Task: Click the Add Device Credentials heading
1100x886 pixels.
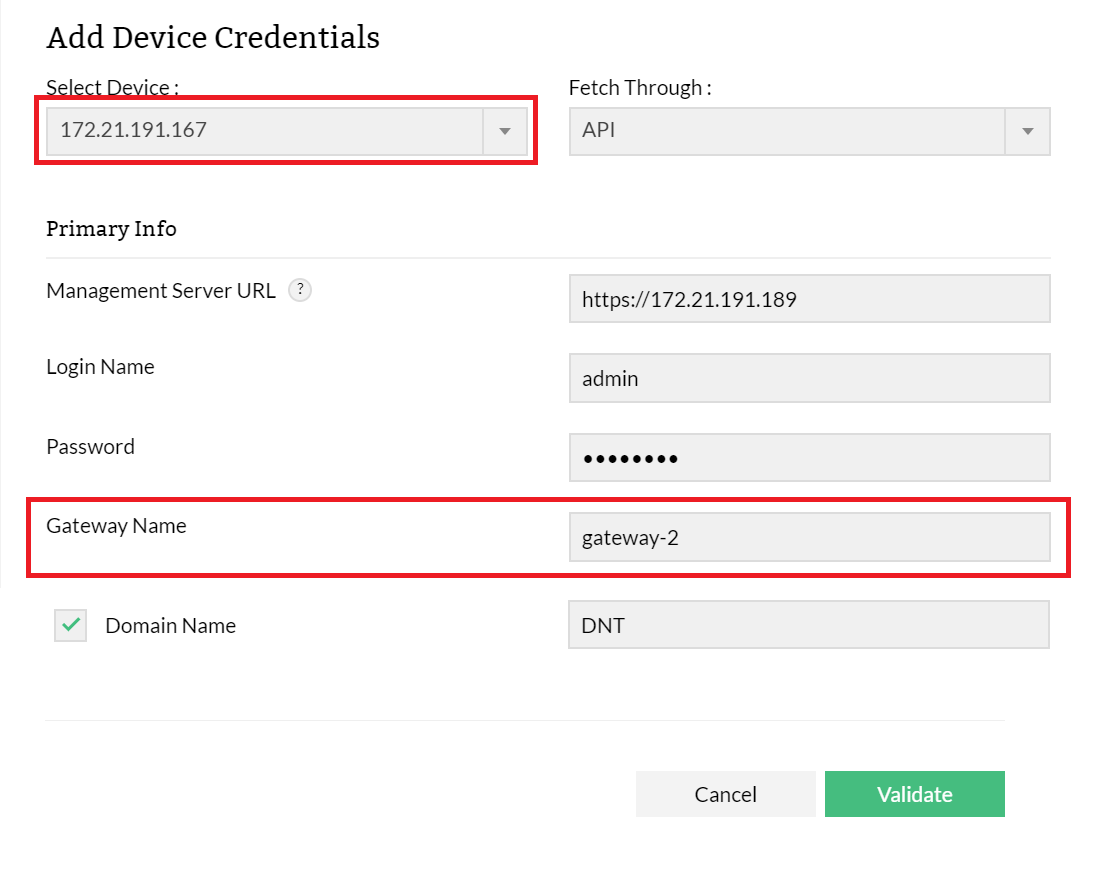Action: pos(213,38)
